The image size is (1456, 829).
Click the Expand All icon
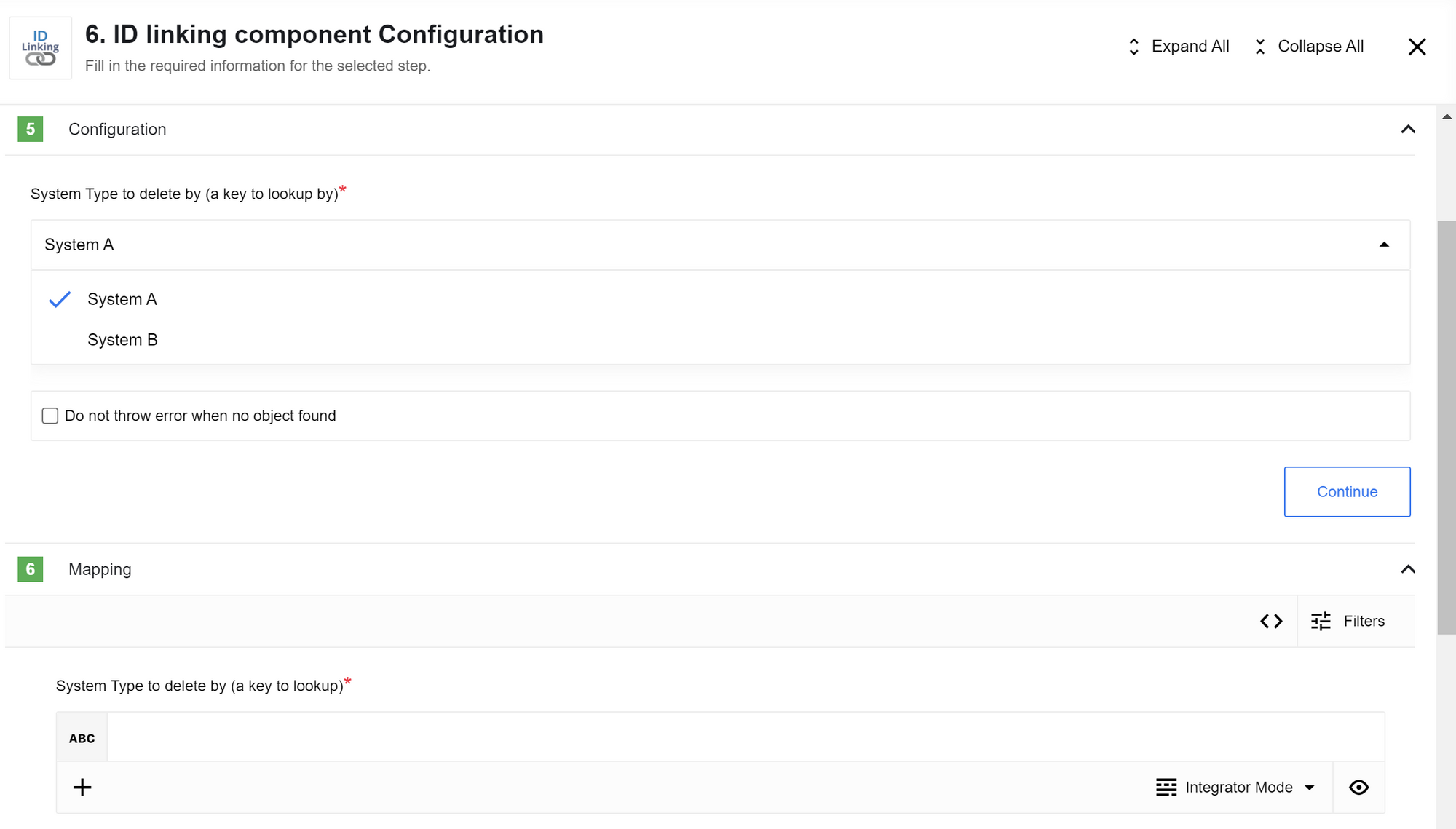tap(1134, 46)
